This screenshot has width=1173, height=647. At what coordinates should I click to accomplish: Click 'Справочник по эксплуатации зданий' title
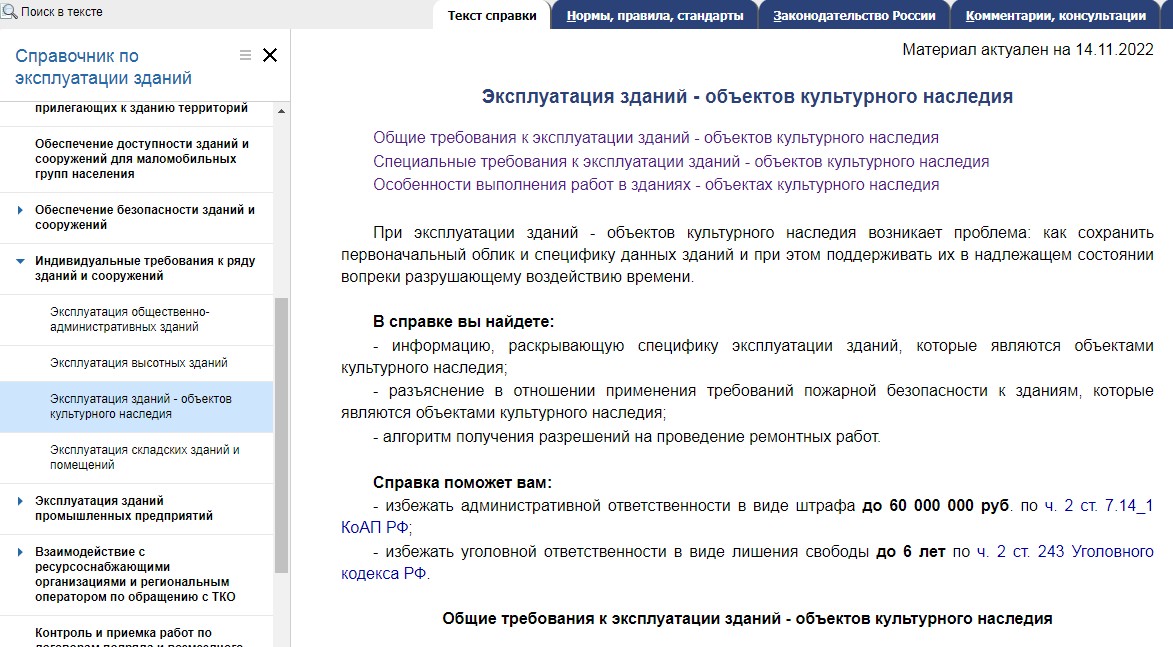tap(103, 67)
